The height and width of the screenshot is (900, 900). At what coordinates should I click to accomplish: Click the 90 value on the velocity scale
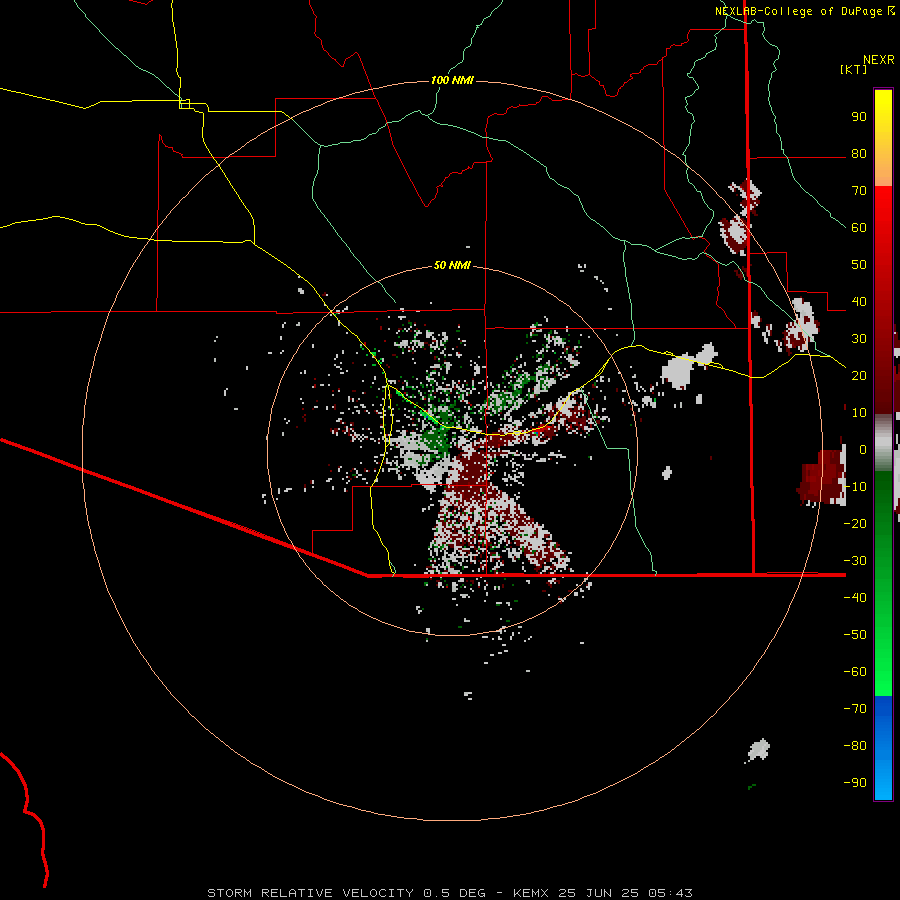(x=859, y=117)
